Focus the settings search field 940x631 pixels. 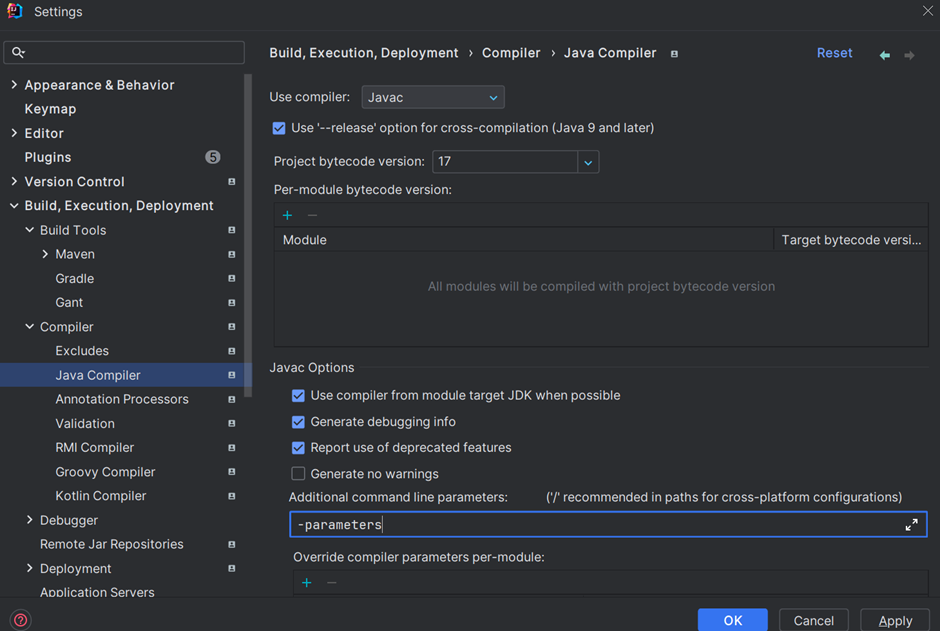pos(124,53)
